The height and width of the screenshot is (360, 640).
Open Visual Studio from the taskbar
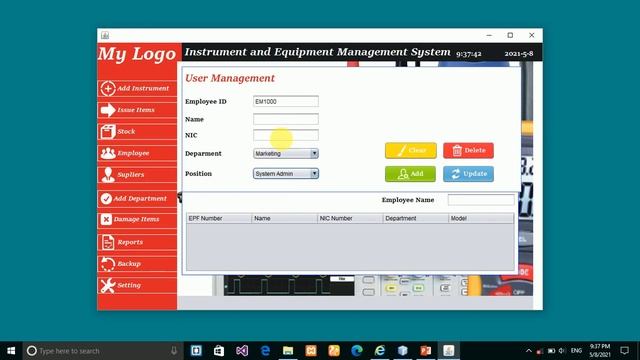pos(242,351)
